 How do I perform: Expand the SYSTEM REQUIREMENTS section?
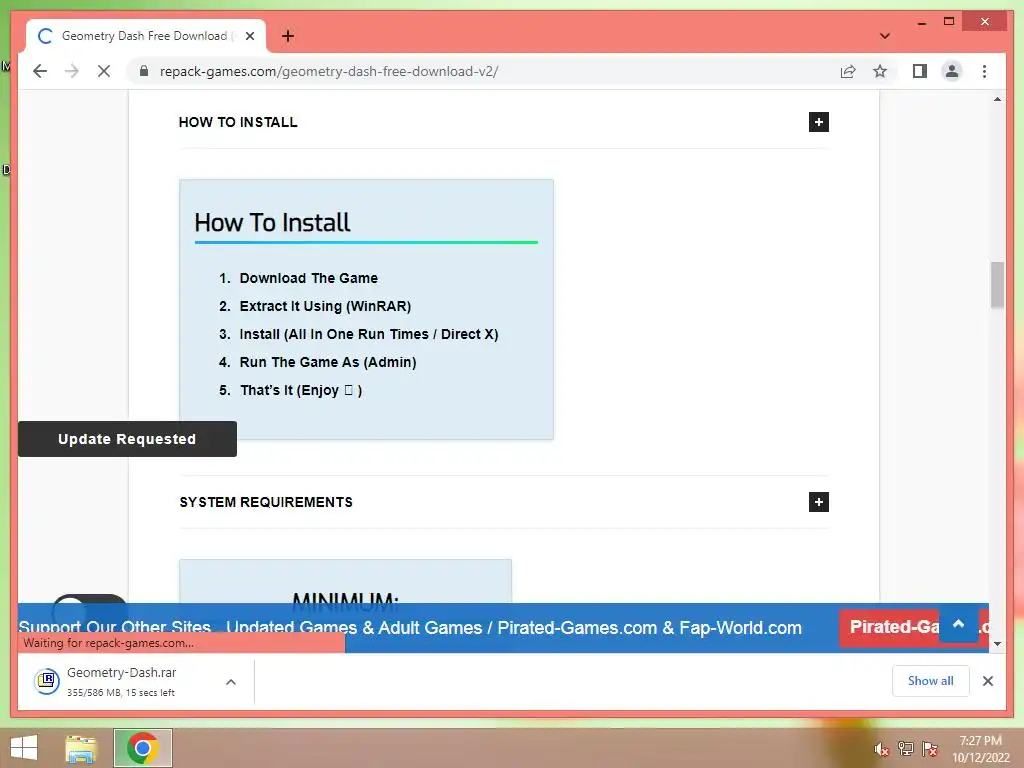818,502
